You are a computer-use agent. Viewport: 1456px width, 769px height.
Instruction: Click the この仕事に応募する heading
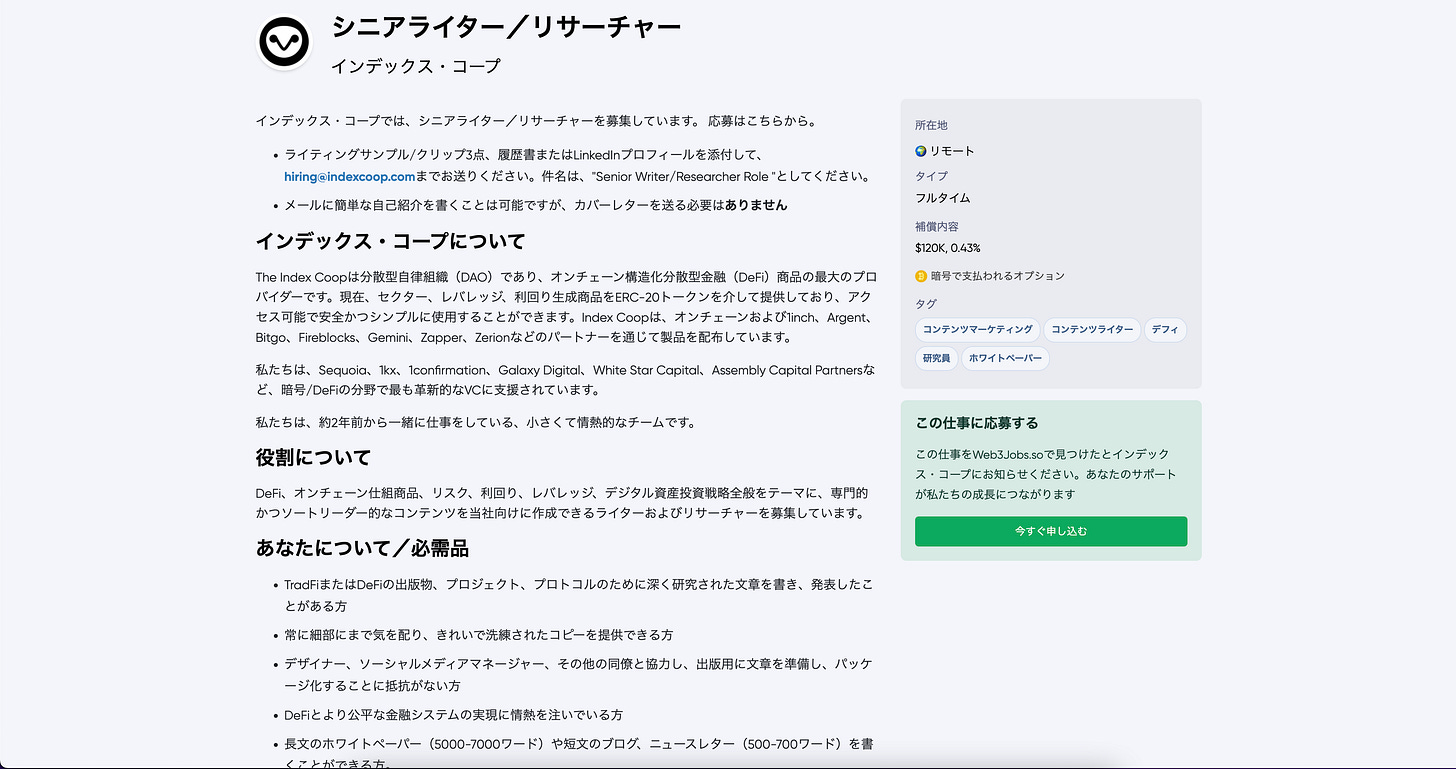[x=977, y=423]
